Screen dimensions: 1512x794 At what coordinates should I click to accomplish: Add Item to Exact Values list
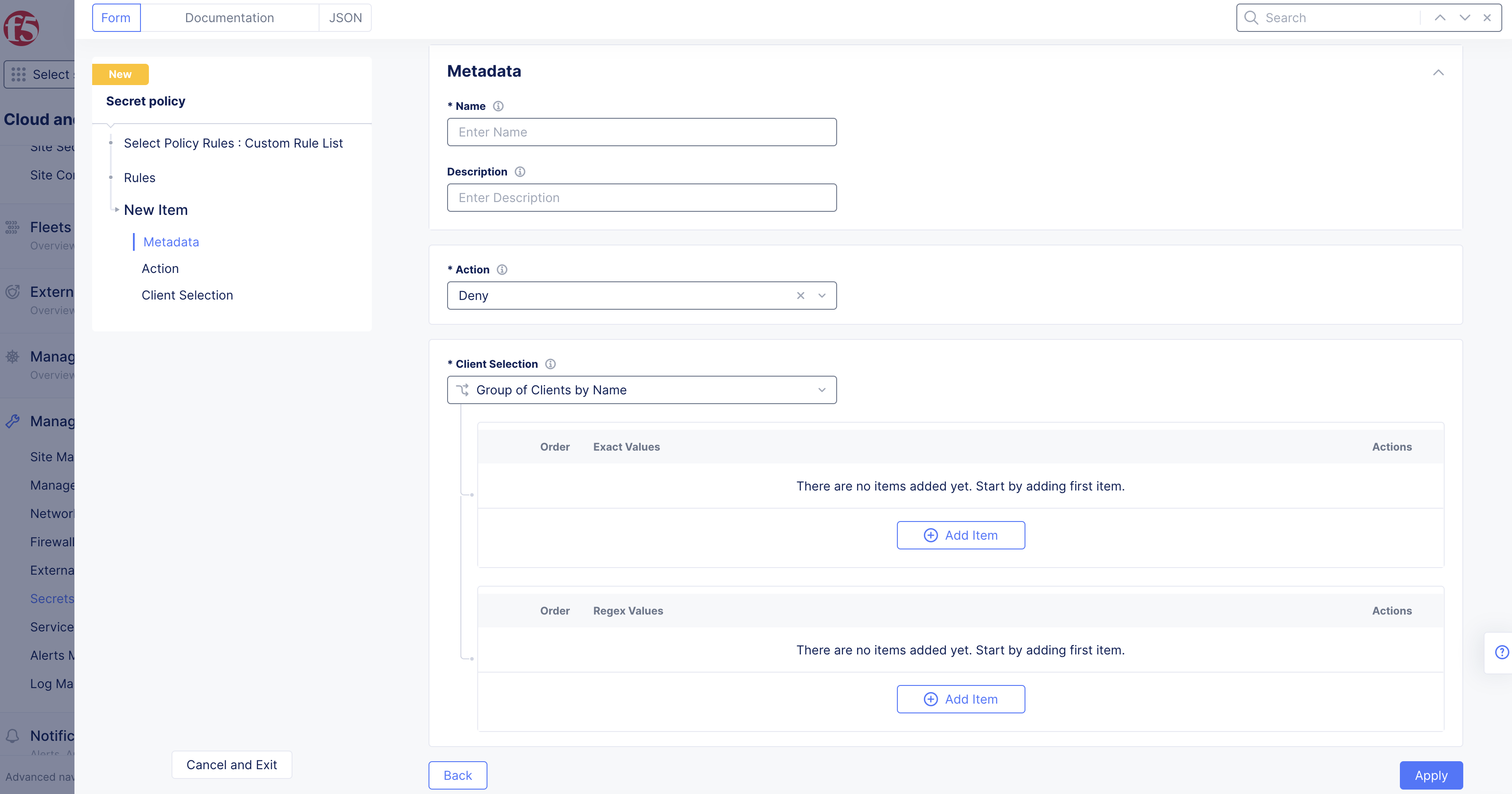(x=960, y=535)
